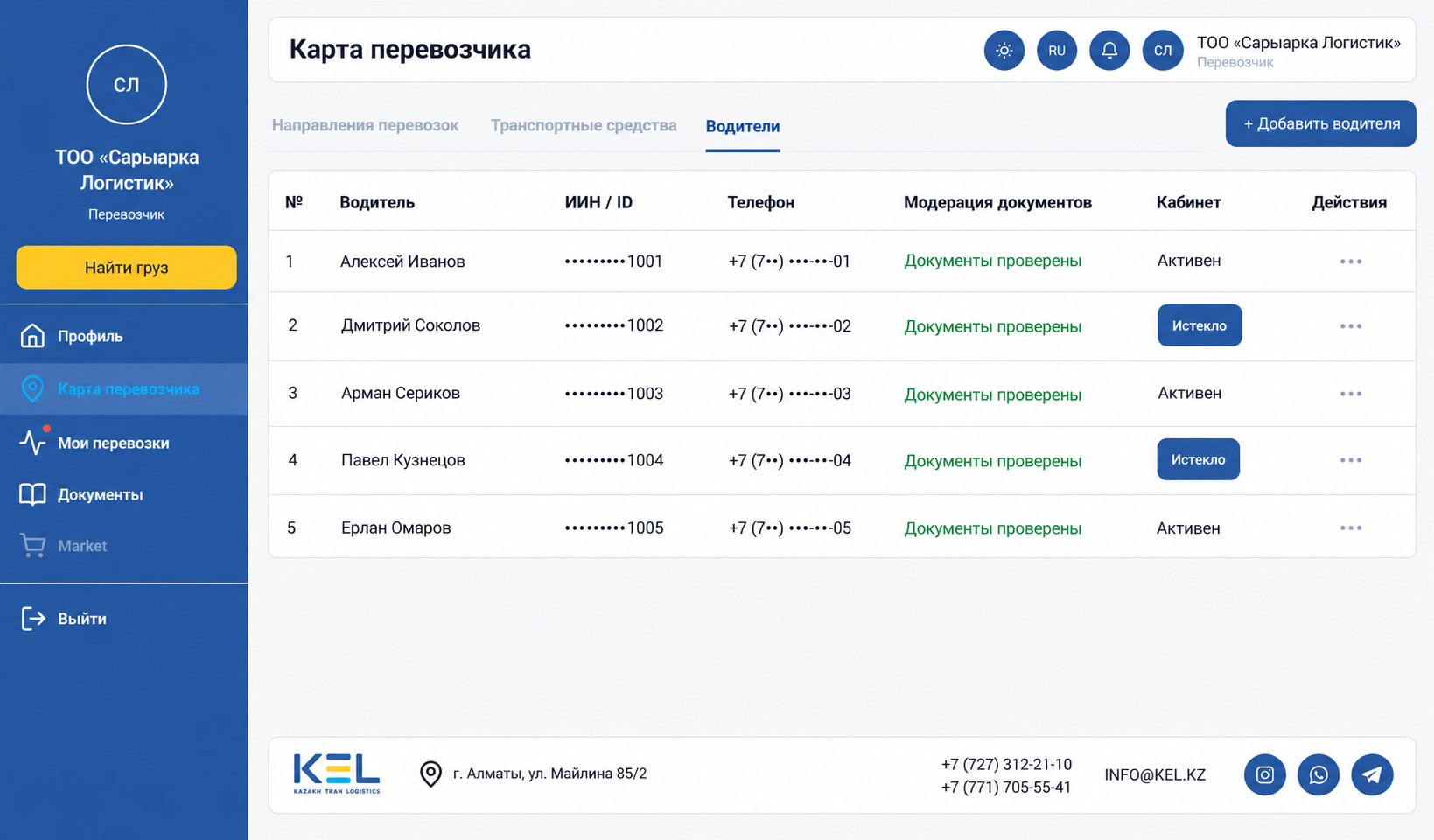The width and height of the screenshot is (1434, 840).
Task: Click the Кабинет column header
Action: tap(1188, 202)
